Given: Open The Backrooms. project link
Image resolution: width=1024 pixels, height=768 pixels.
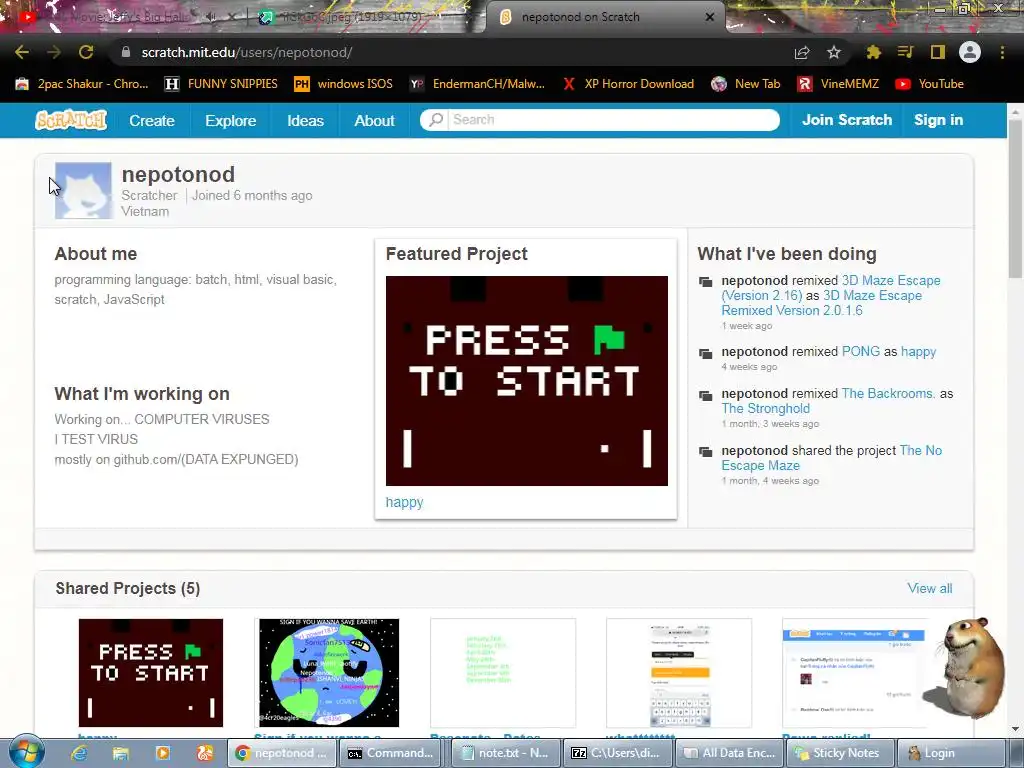Looking at the screenshot, I should (x=888, y=393).
